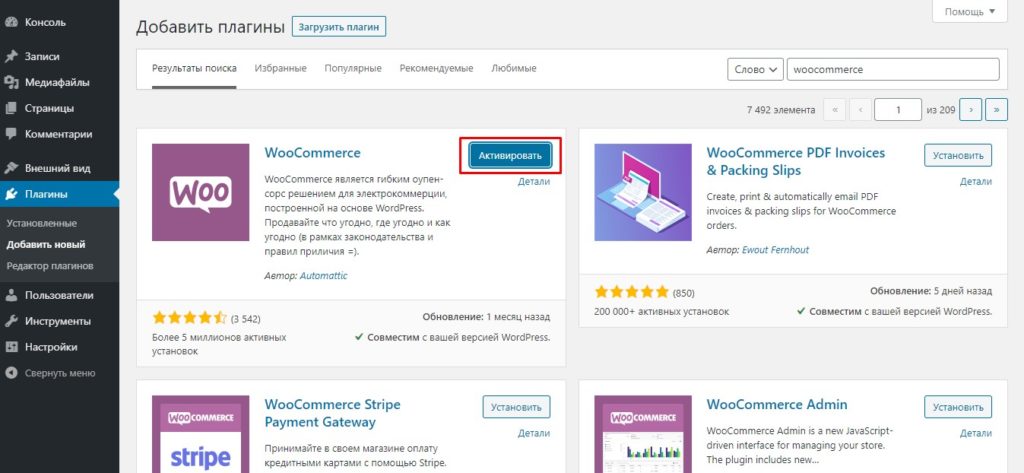Viewport: 1024px width, 473px height.
Task: Open Детали link for WooCommerce Admin
Action: (x=976, y=433)
